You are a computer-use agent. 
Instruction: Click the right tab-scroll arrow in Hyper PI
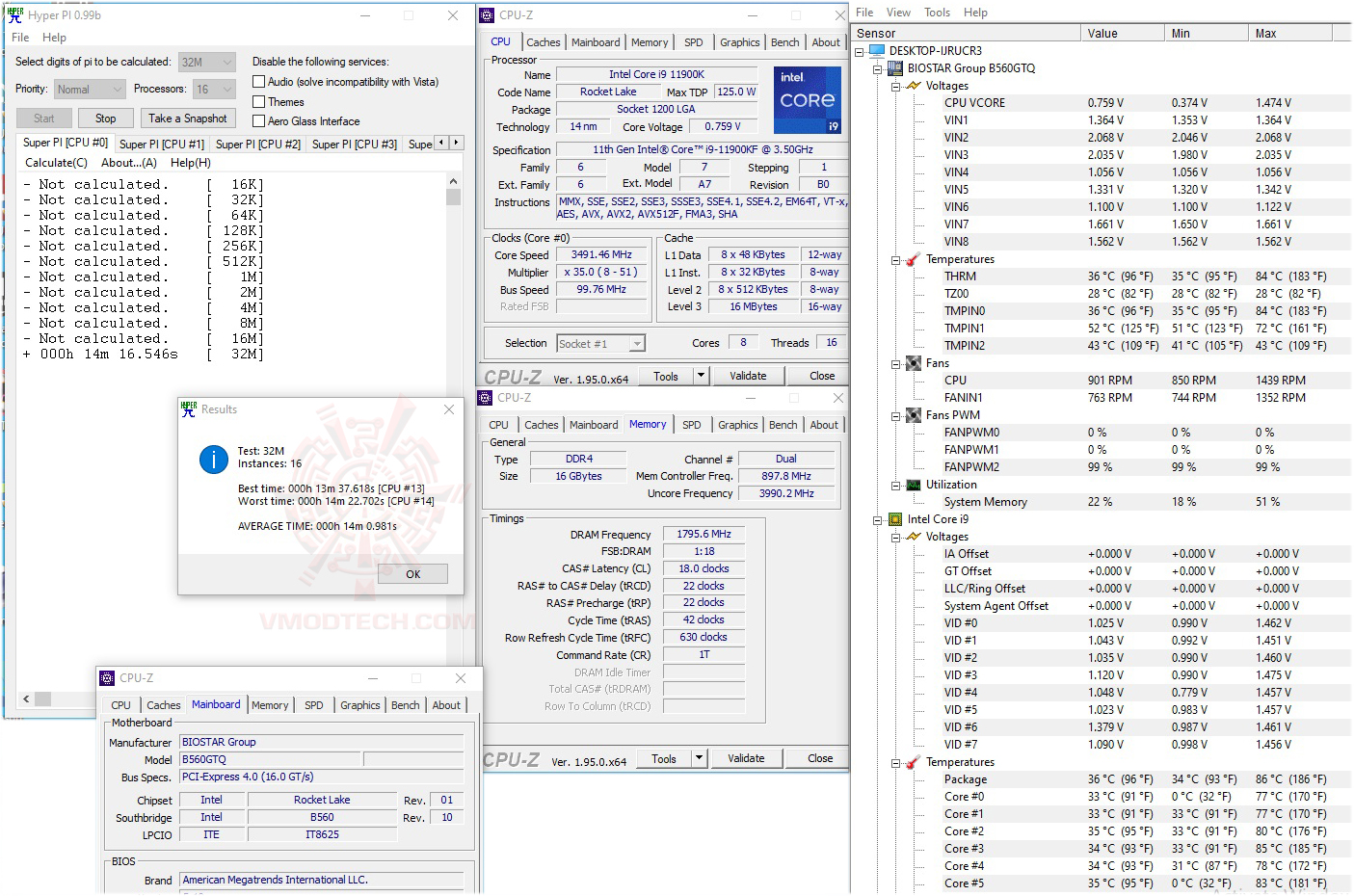(457, 143)
